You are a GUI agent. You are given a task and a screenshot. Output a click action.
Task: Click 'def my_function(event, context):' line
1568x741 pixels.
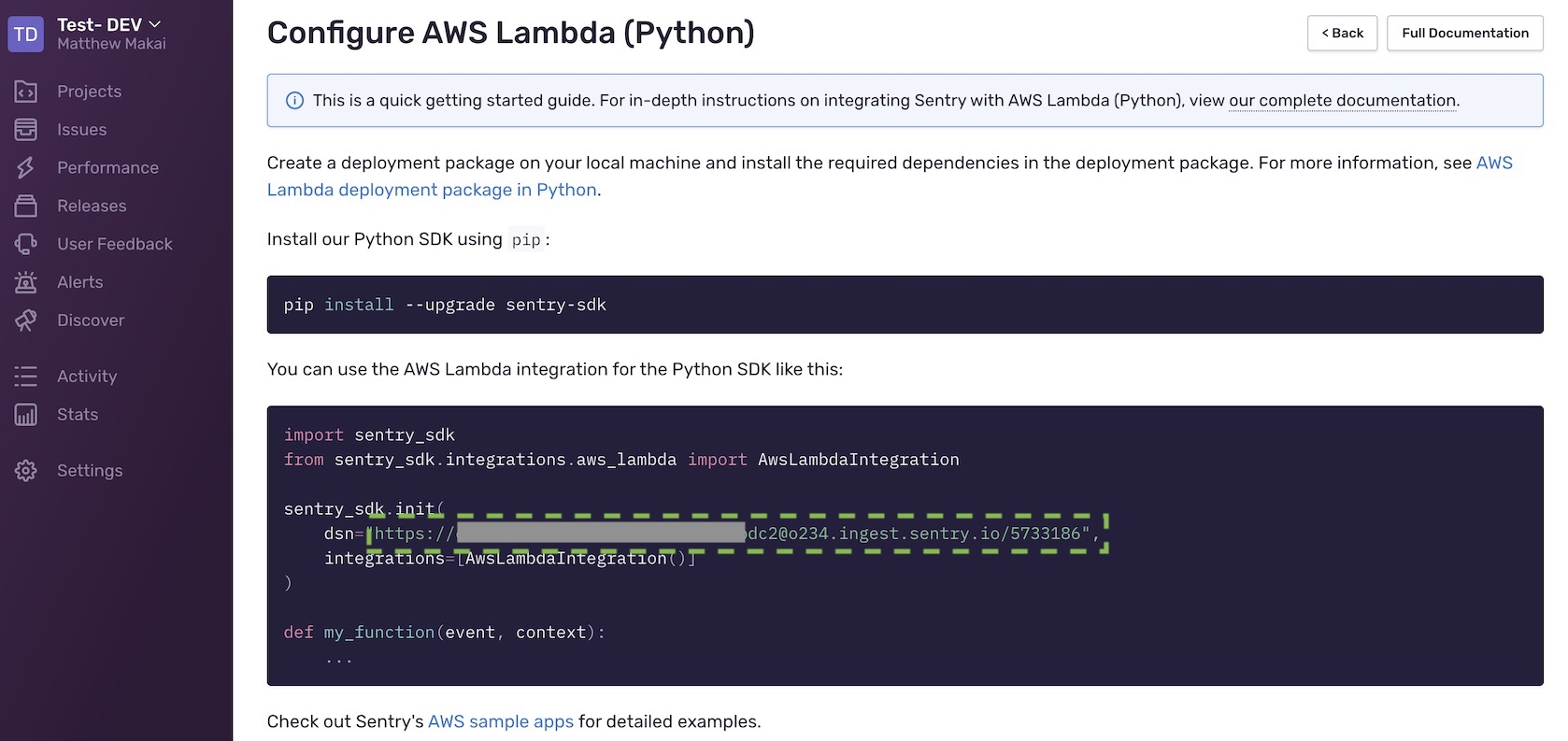[445, 633]
